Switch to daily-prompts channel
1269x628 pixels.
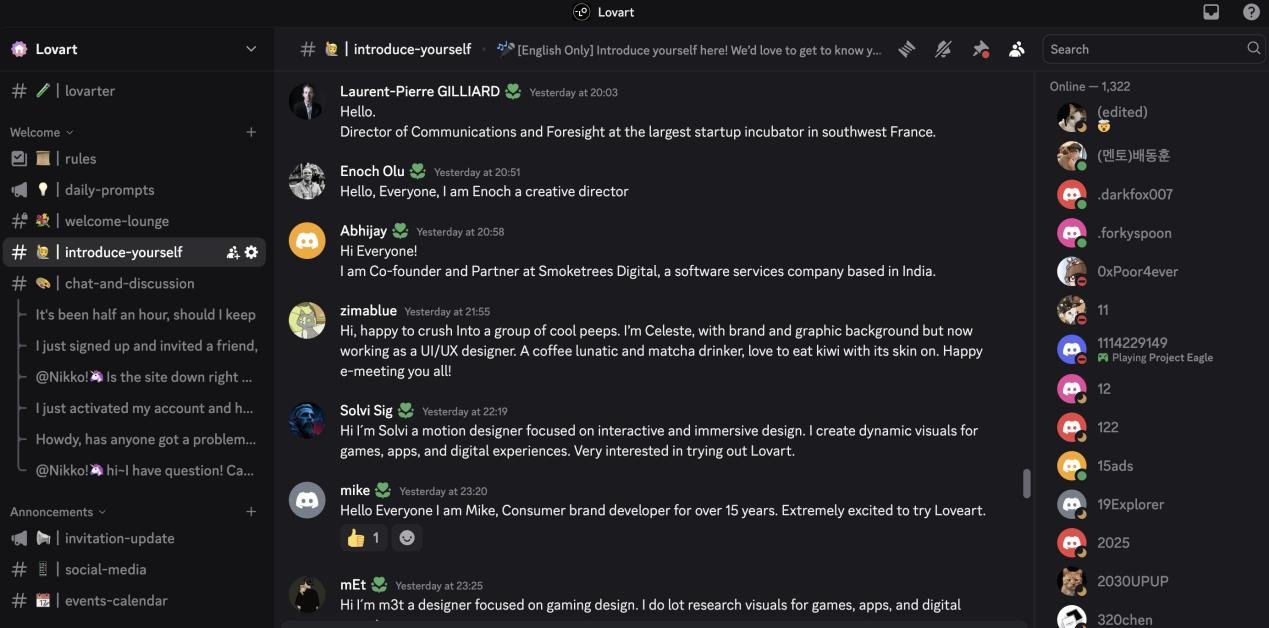109,190
